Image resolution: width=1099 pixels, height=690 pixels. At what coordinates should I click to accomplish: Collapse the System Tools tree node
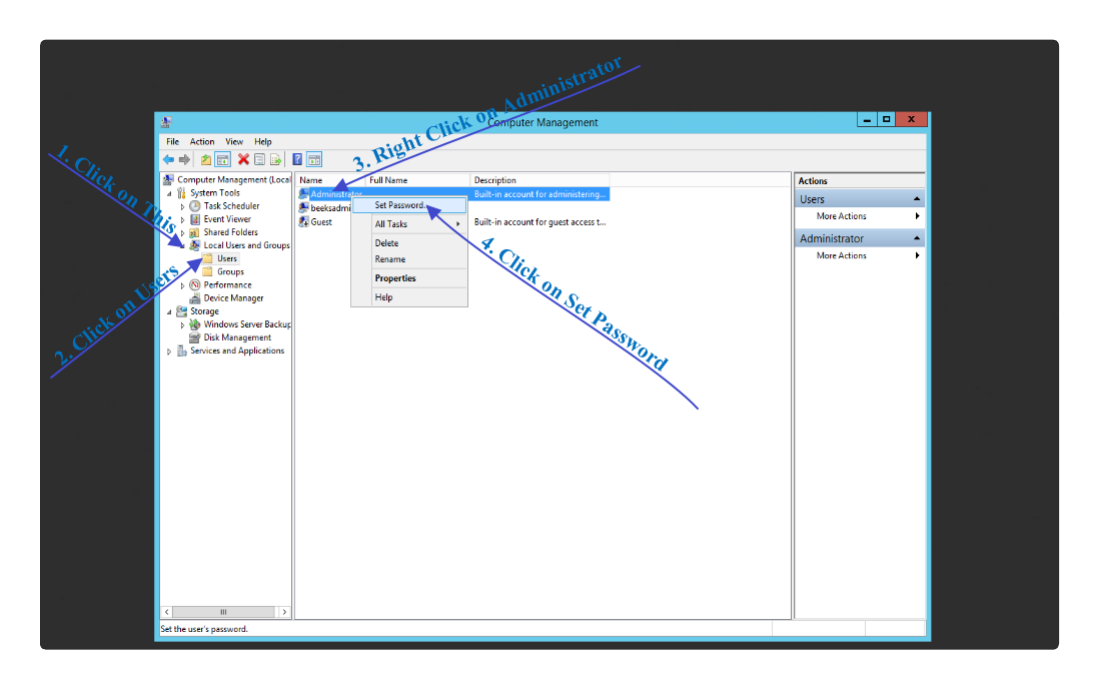(x=169, y=194)
